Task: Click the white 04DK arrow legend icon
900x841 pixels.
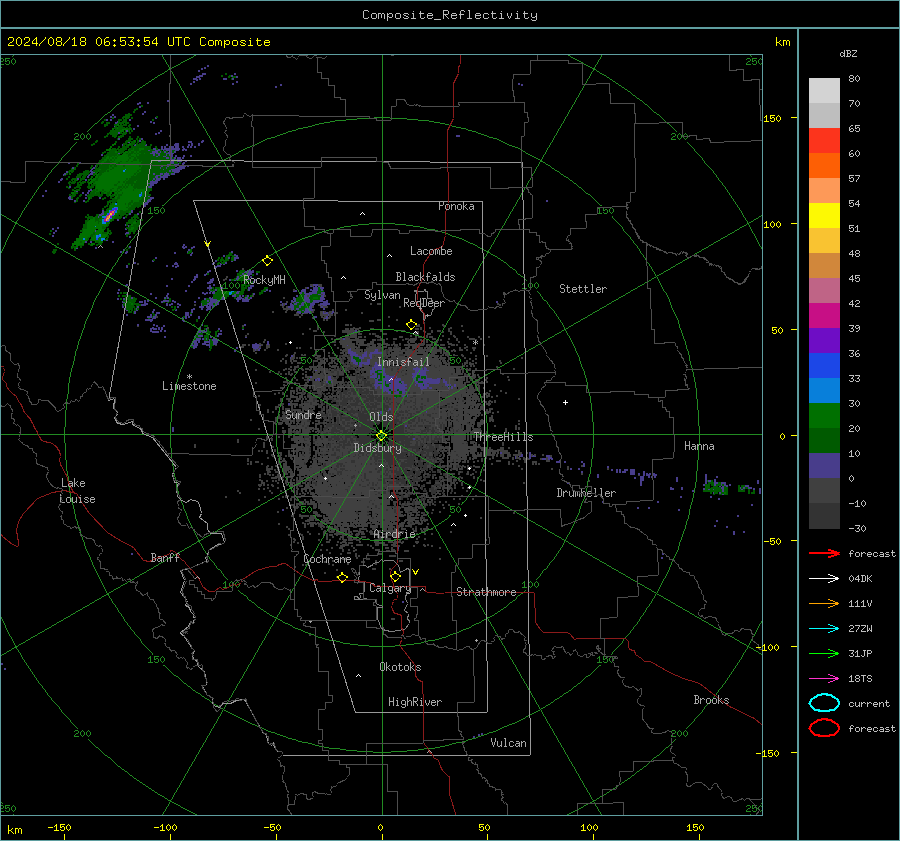Action: [824, 578]
